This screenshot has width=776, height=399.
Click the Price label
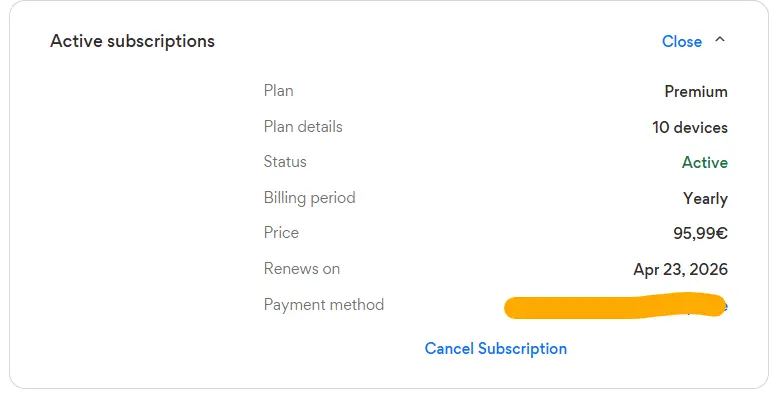click(x=281, y=233)
